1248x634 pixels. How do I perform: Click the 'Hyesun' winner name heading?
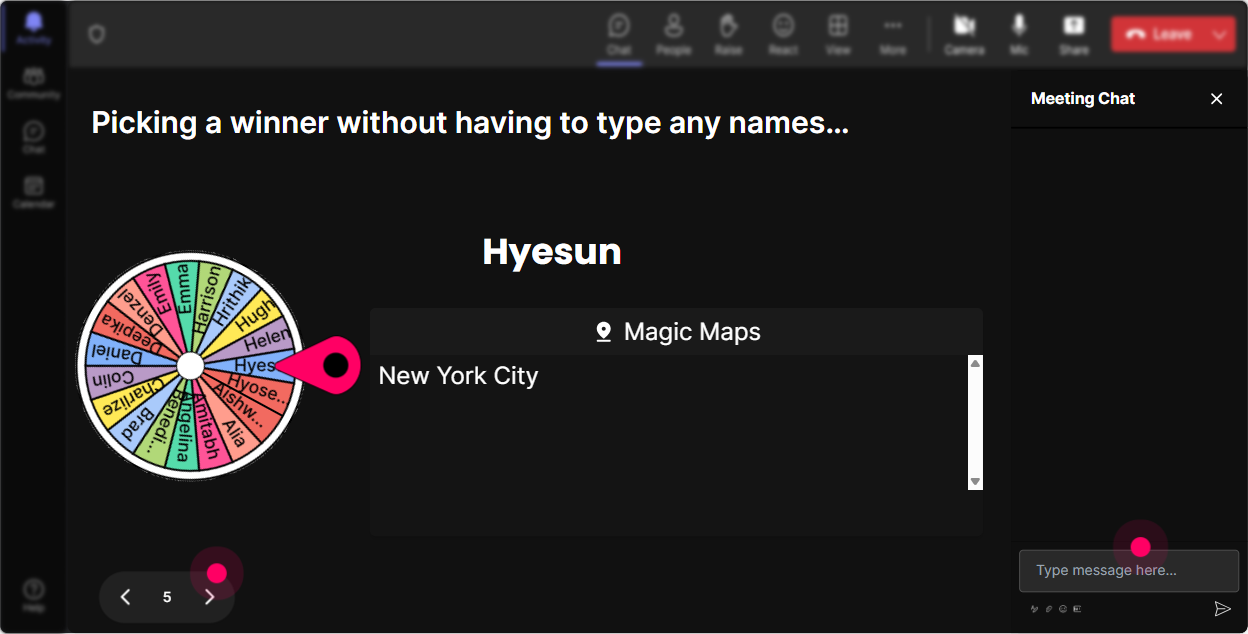tap(552, 252)
